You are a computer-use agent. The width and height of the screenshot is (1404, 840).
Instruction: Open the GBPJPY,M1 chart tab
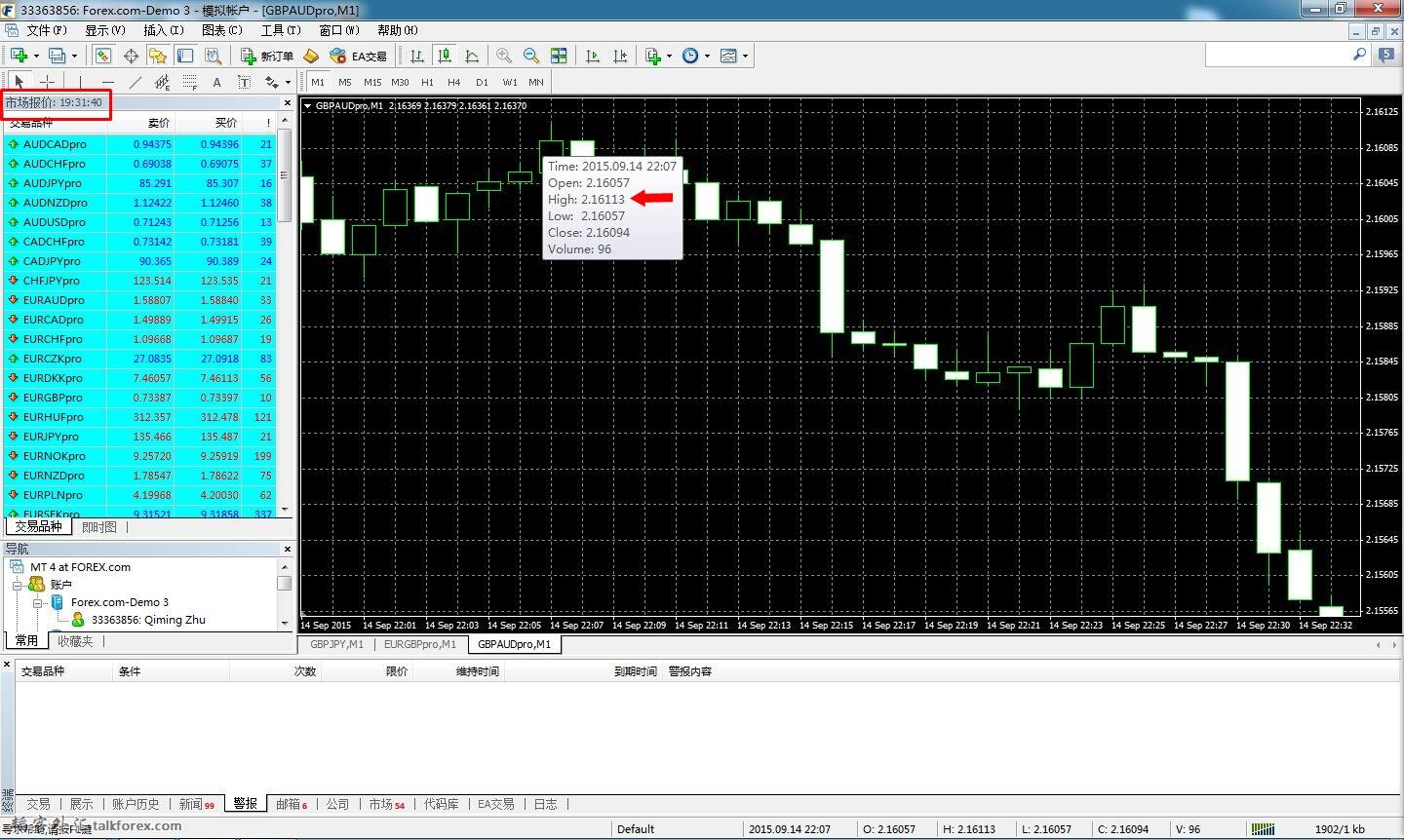(336, 644)
